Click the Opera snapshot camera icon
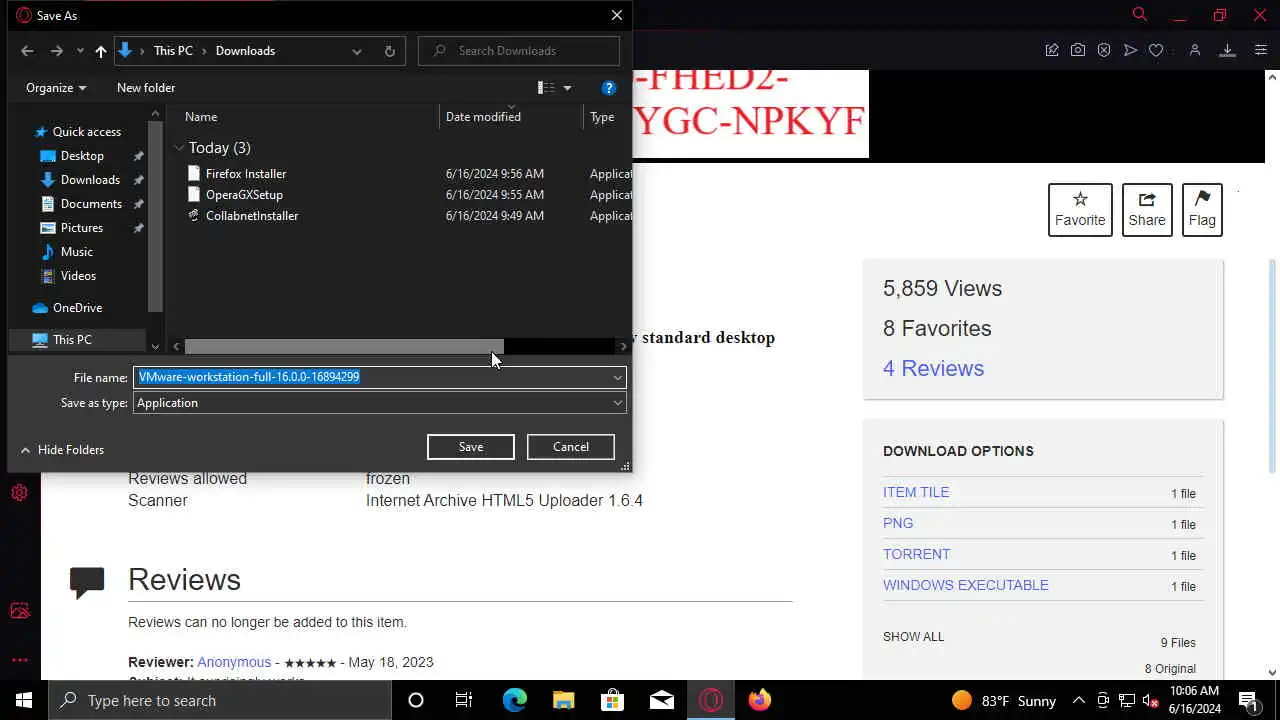 [x=1078, y=50]
